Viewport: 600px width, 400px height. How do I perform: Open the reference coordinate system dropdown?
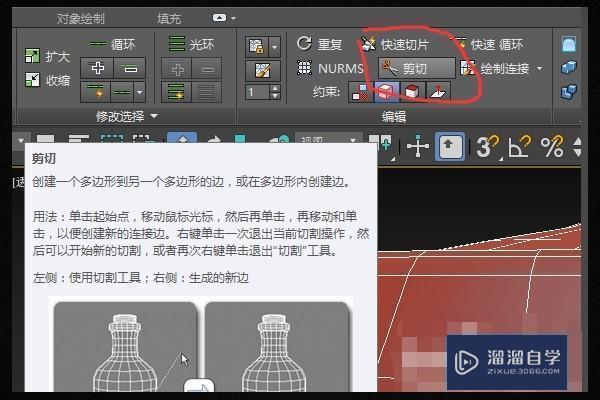point(328,139)
